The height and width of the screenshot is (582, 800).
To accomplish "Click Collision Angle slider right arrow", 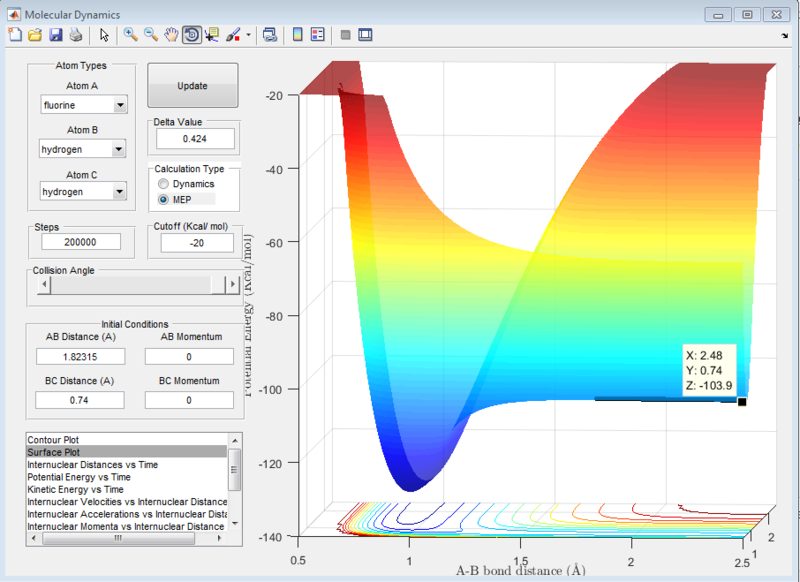I will (233, 284).
